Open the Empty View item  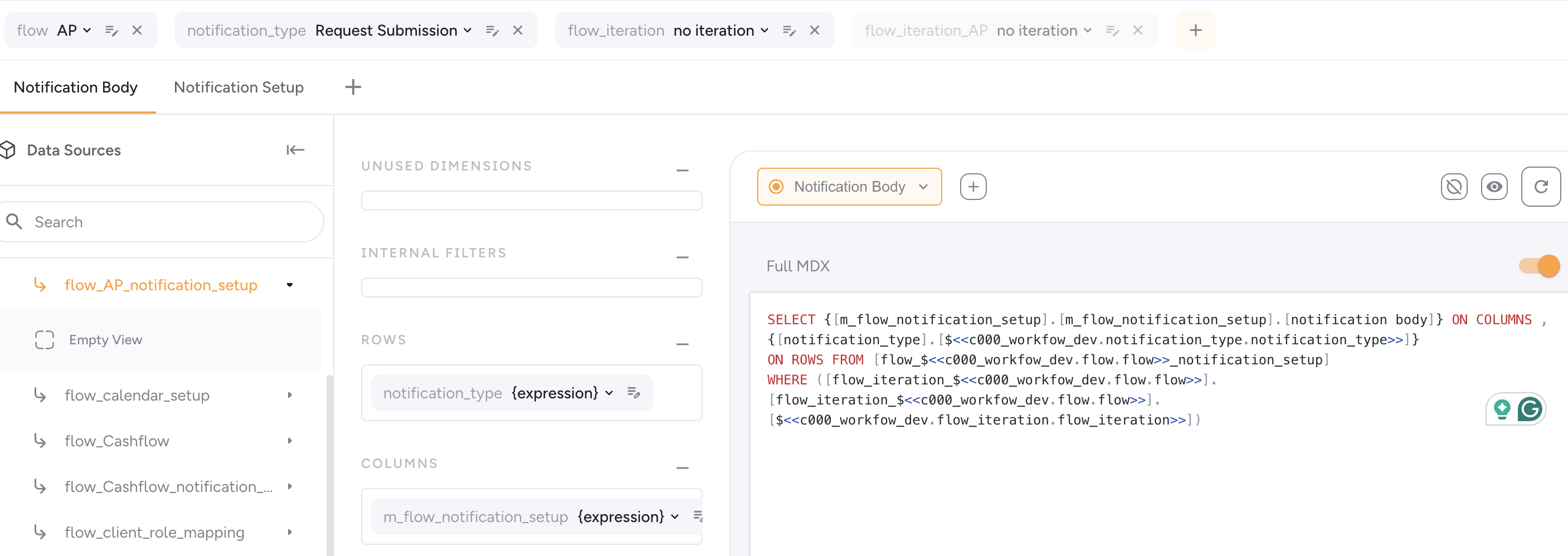click(x=105, y=340)
